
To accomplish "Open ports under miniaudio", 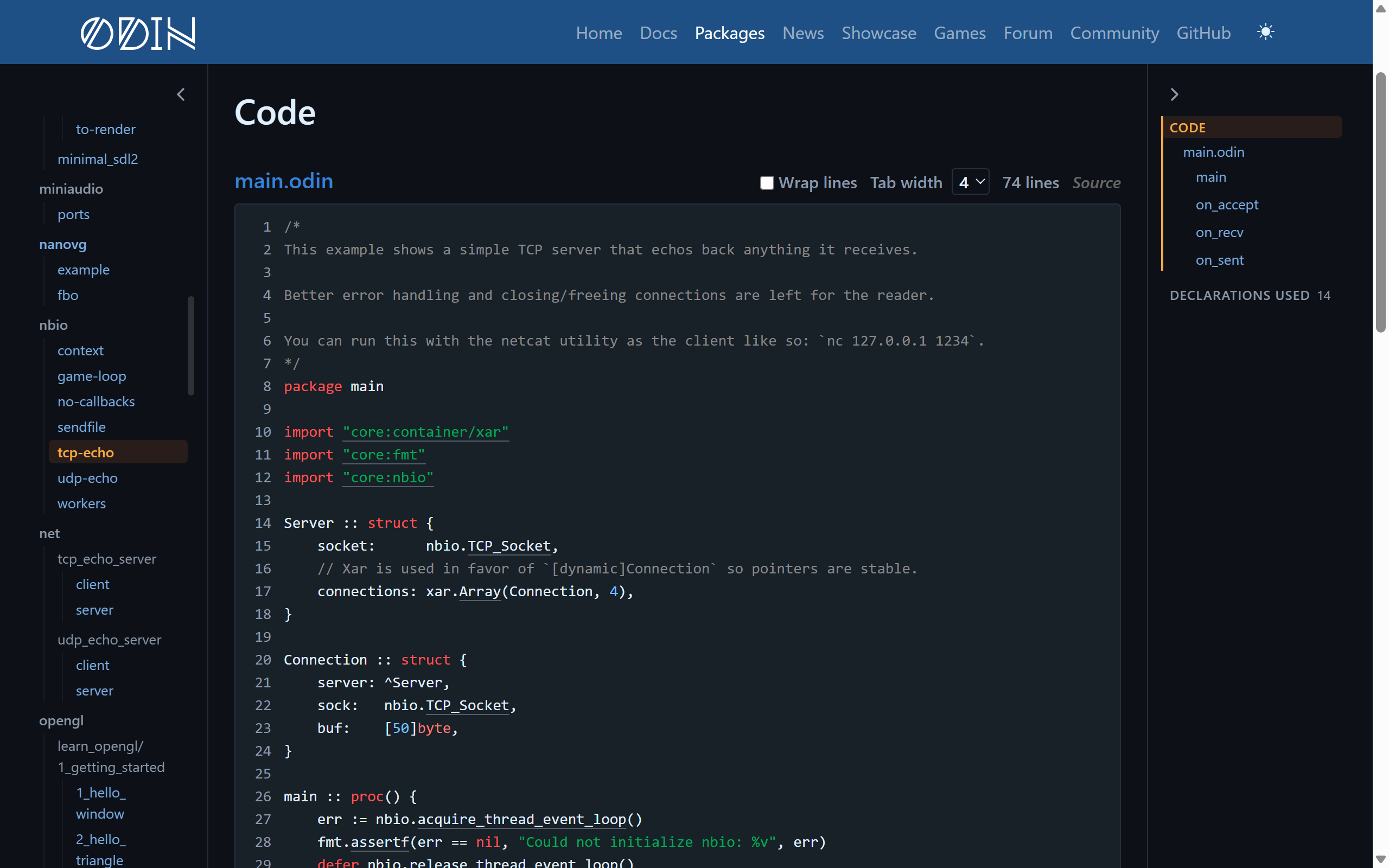I will pos(73,214).
